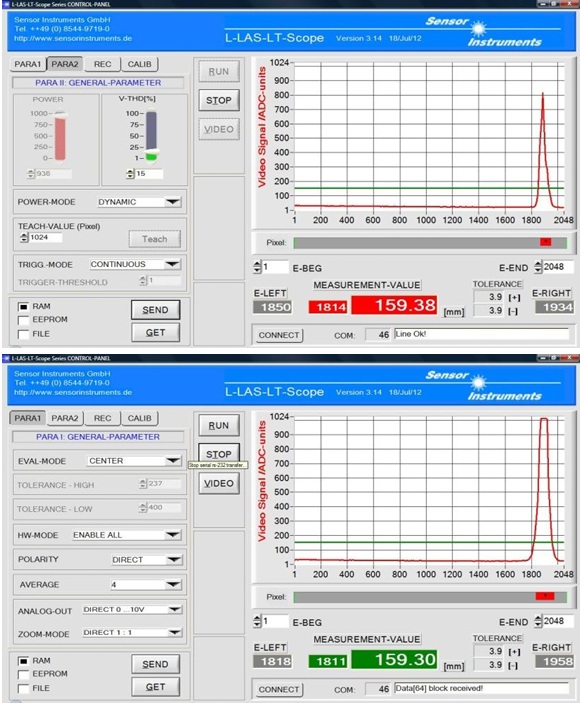This screenshot has height=704, width=580.
Task: Click app icon in lower window title bar
Action: click(x=6, y=358)
